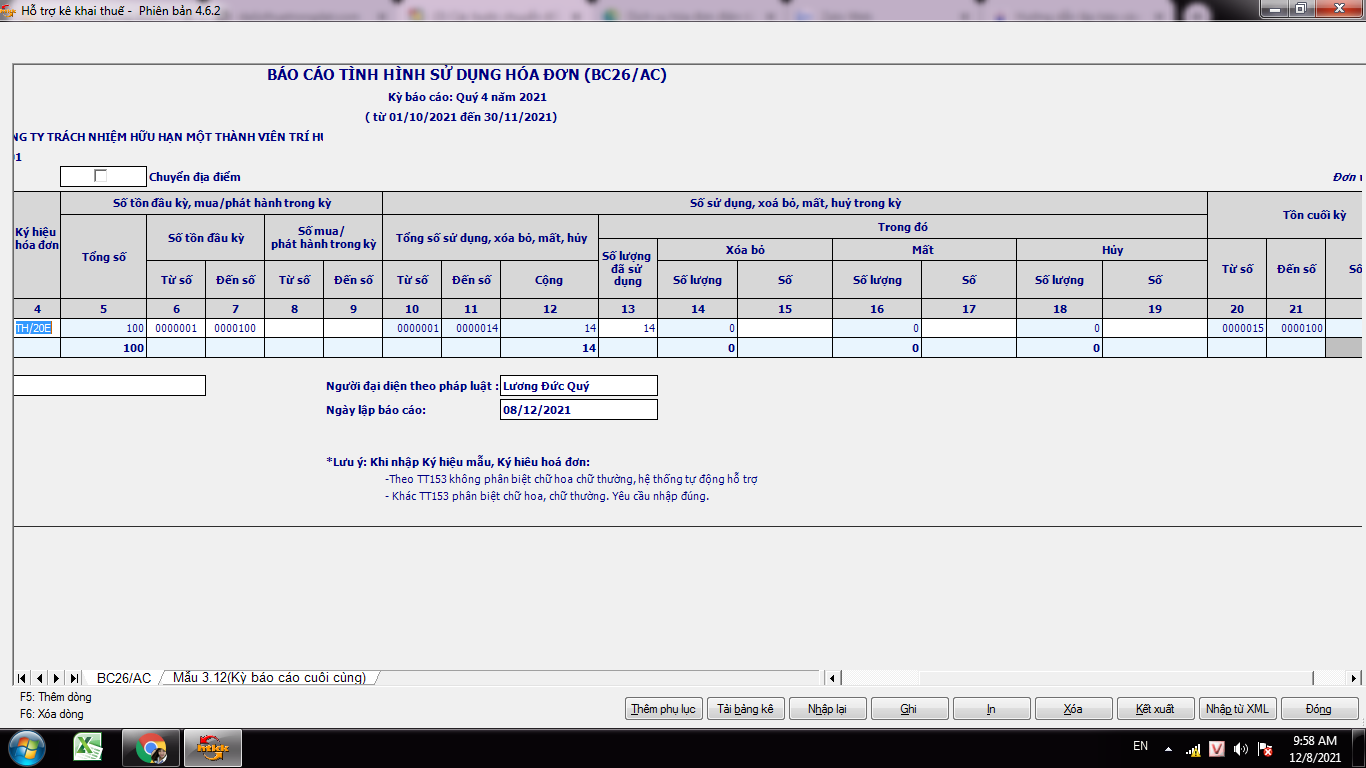The width and height of the screenshot is (1366, 768).
Task: Click the legal representative name field
Action: click(x=578, y=386)
